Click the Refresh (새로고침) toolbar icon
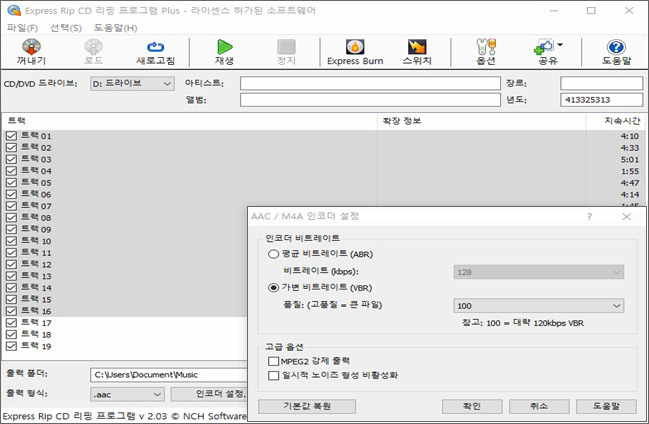Screen dimensions: 649x424 (156, 47)
